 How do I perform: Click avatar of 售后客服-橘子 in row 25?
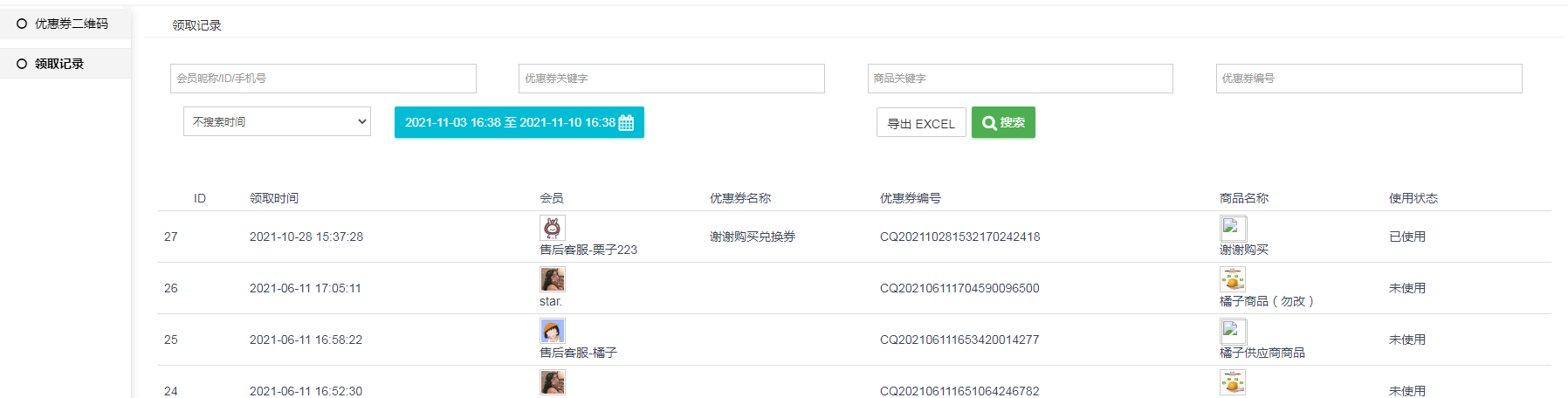coord(552,331)
